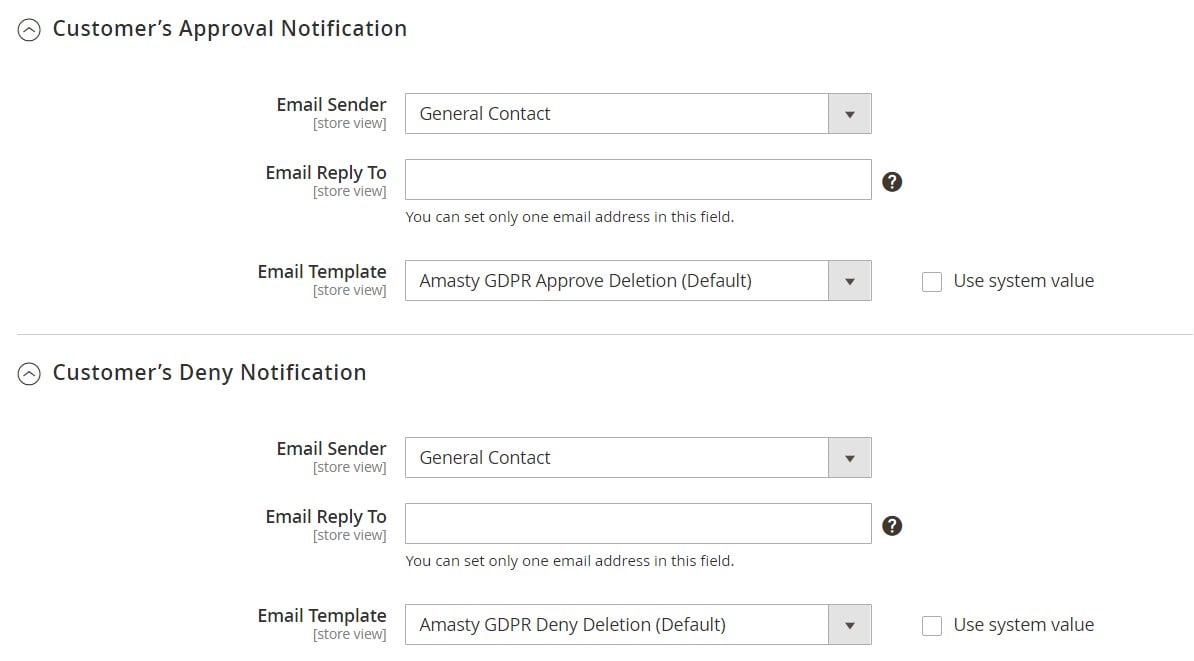Image resolution: width=1194 pixels, height=661 pixels.
Task: Focus the Email Reply To field in Approval Notification
Action: (638, 180)
